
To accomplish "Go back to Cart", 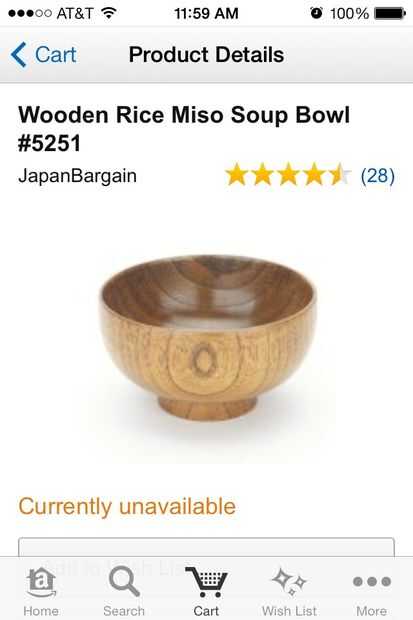I will click(x=44, y=55).
